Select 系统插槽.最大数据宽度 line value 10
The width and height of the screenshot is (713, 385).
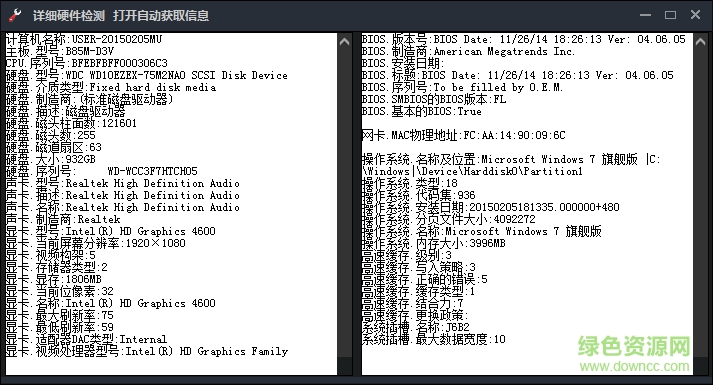pos(433,339)
